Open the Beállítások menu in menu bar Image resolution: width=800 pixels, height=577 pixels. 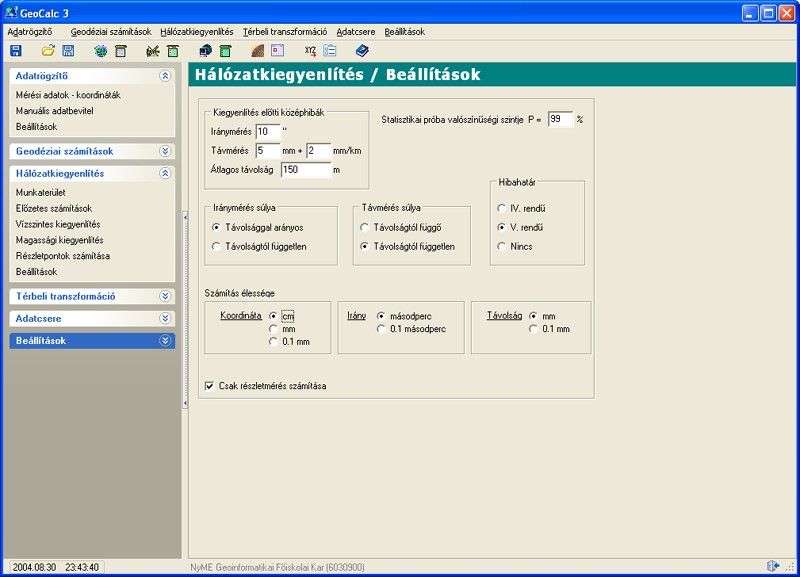(x=405, y=32)
